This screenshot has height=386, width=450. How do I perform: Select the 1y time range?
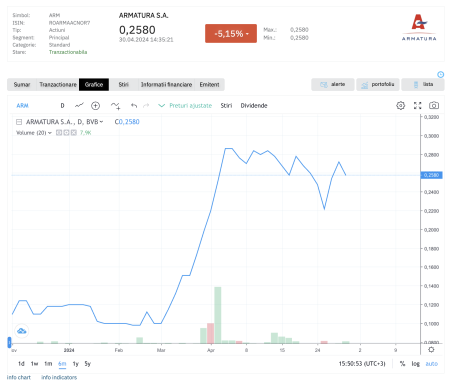click(76, 364)
